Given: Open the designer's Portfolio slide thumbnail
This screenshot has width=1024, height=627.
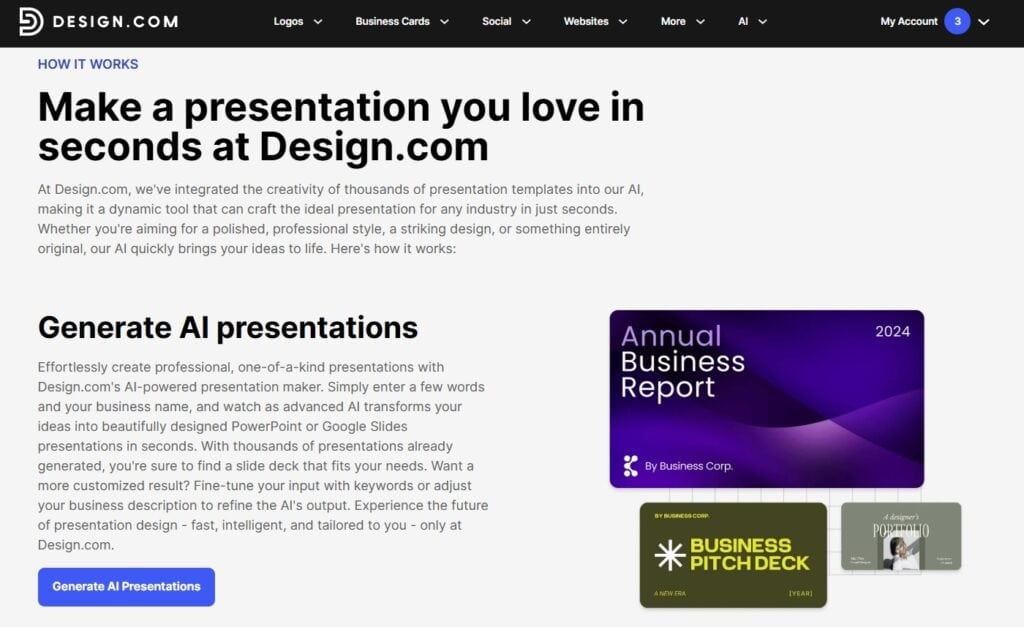Looking at the screenshot, I should pyautogui.click(x=900, y=537).
